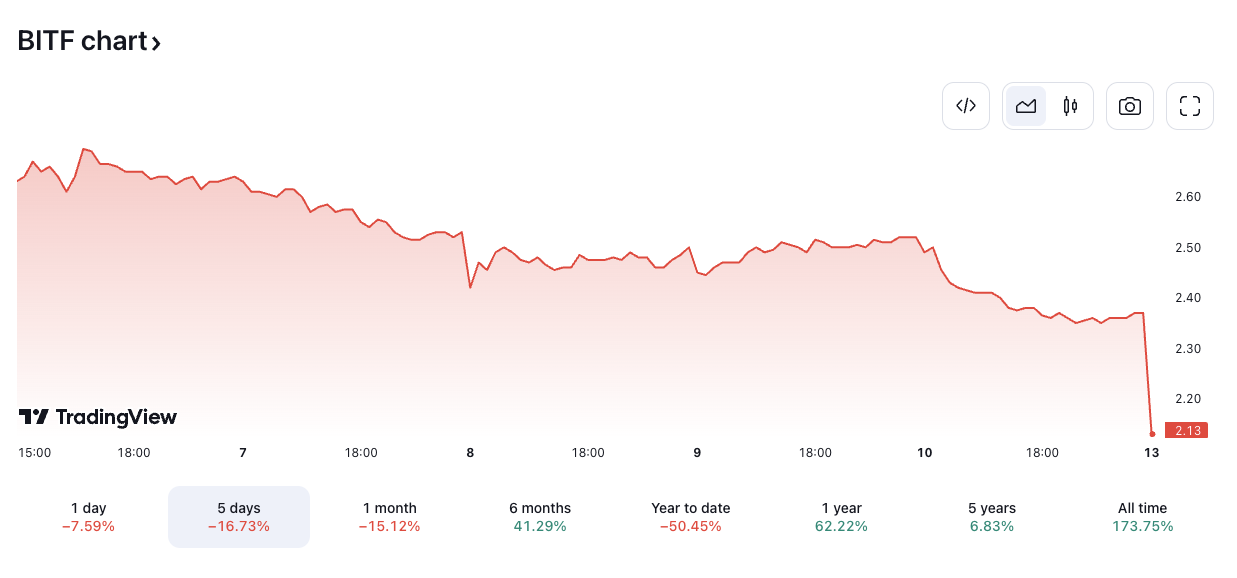1237x578 pixels.
Task: Switch to the 5 days tab
Action: click(x=238, y=516)
